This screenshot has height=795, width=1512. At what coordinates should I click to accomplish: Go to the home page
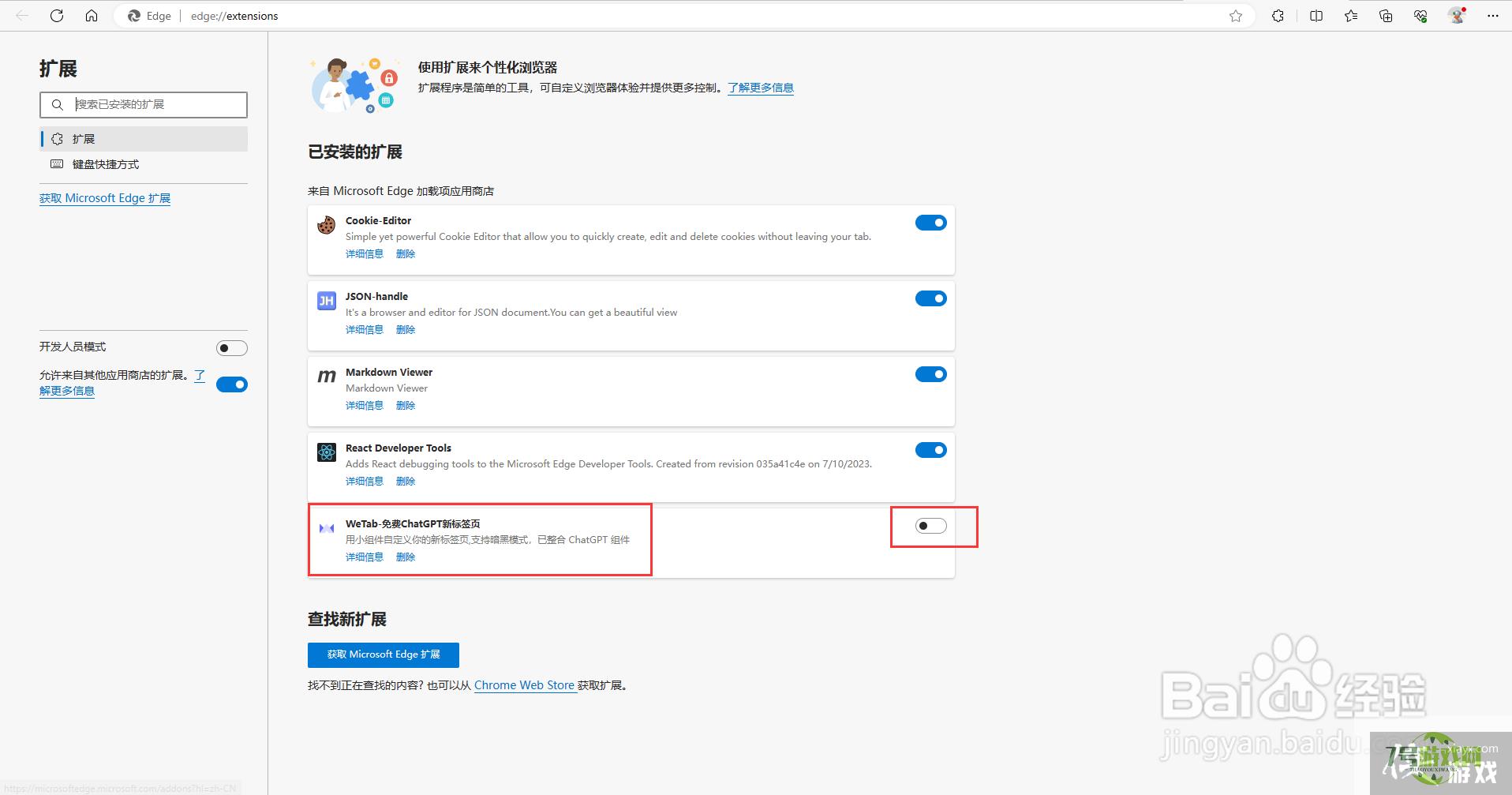tap(92, 16)
